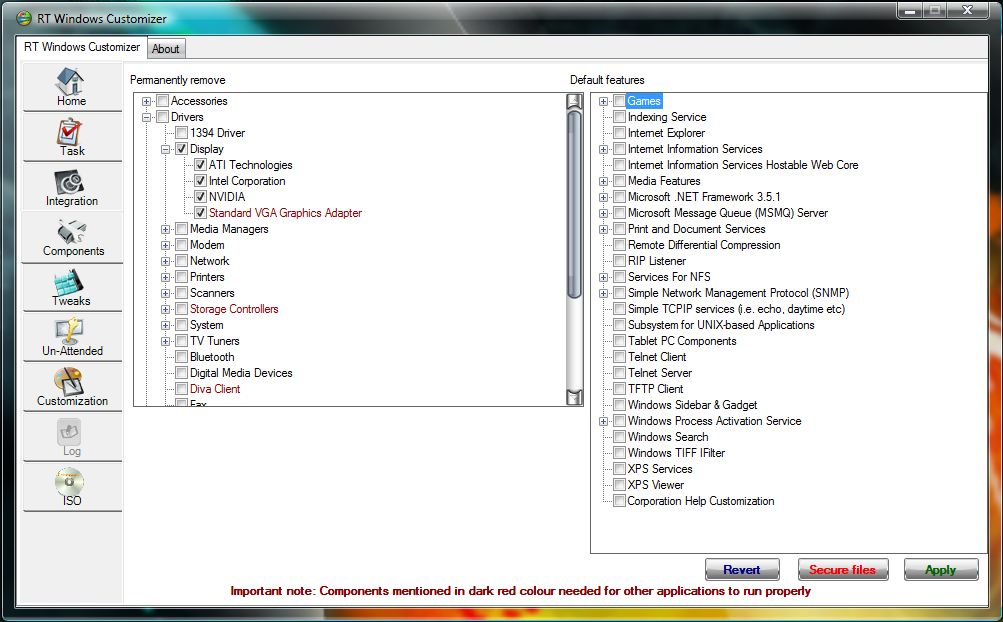Check the Telnet Client checkbox
The height and width of the screenshot is (622, 1003).
coord(619,356)
